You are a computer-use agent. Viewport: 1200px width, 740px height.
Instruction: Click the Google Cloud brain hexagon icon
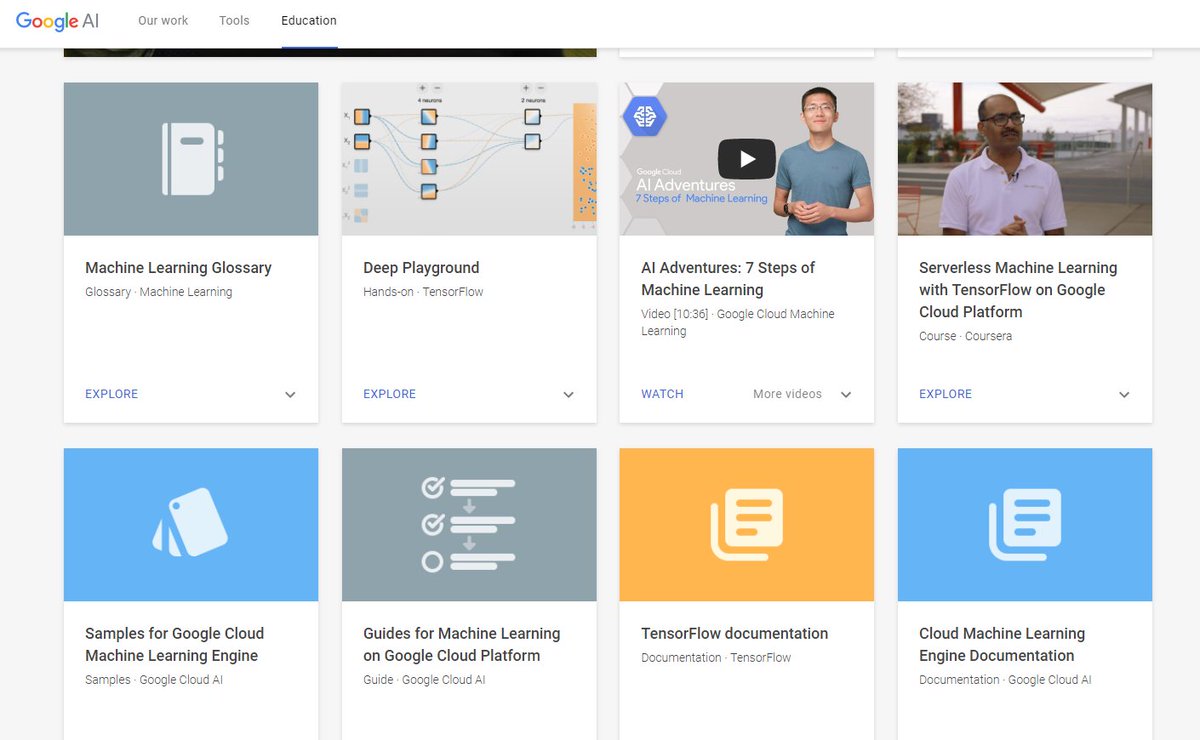pos(644,116)
